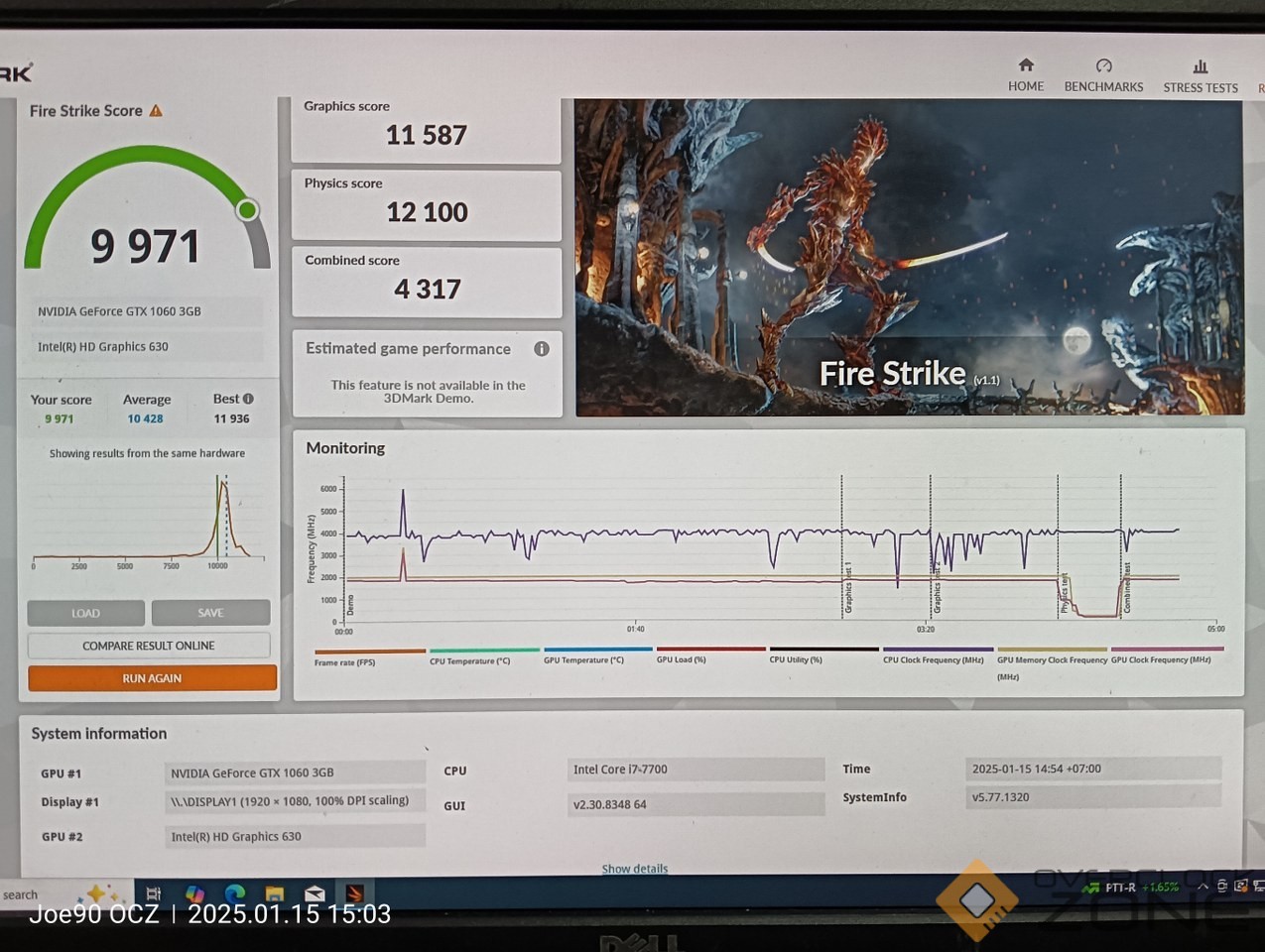Screen dimensions: 1265x952
Task: Click the Average score 10 428
Action: (145, 418)
